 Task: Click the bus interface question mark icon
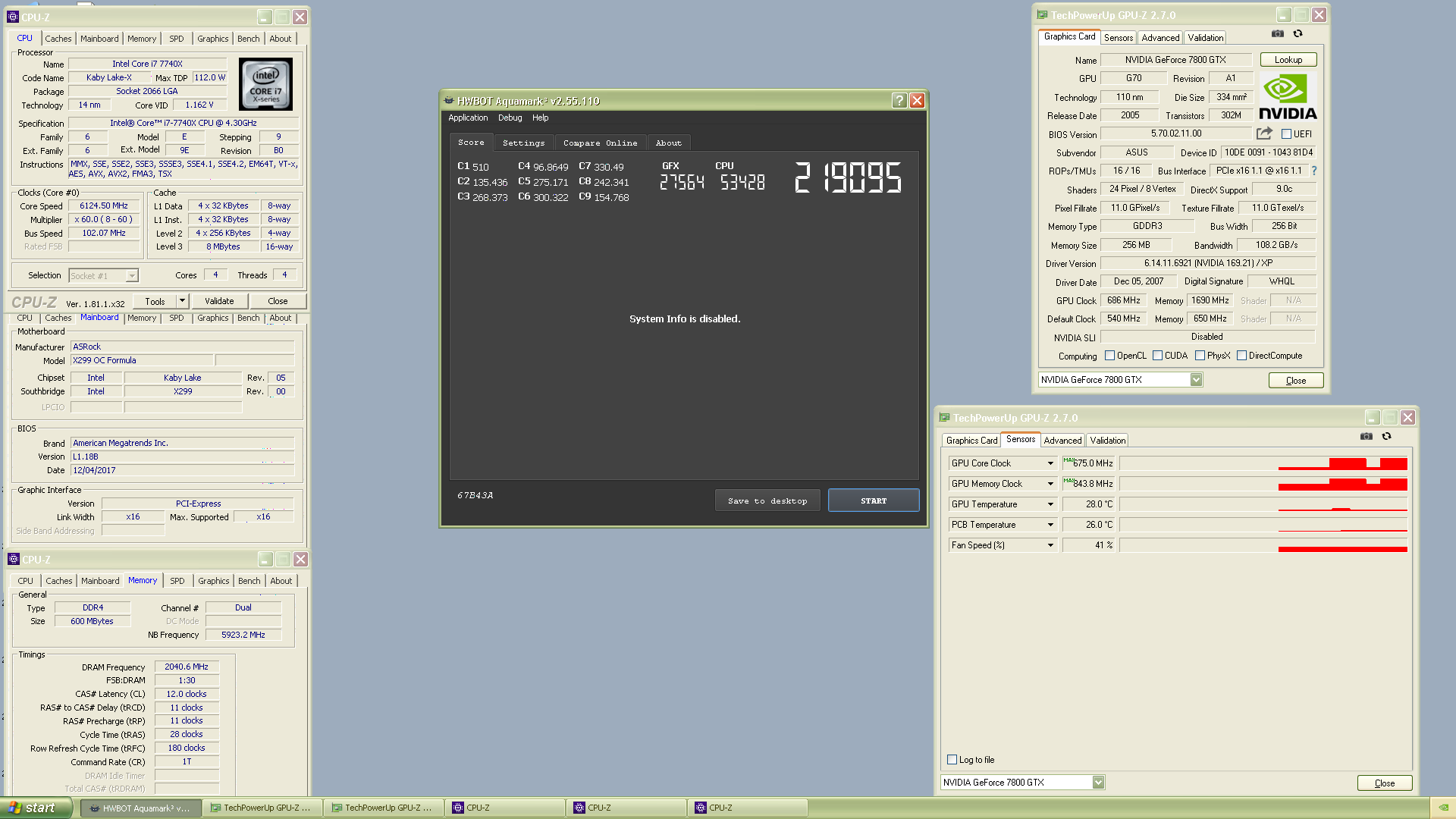click(x=1314, y=171)
